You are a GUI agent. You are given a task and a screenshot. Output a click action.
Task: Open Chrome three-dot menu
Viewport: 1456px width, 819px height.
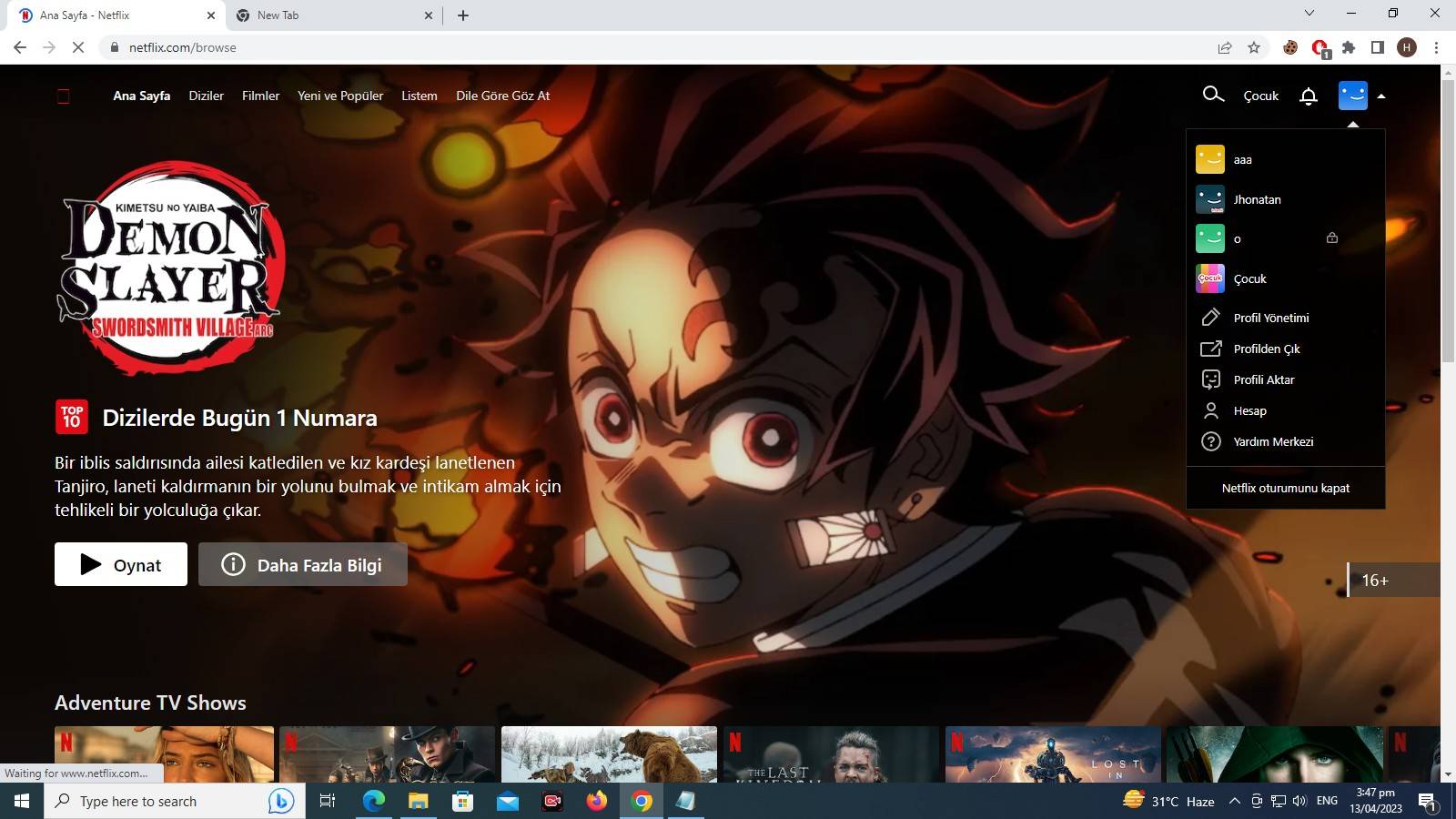point(1436,47)
